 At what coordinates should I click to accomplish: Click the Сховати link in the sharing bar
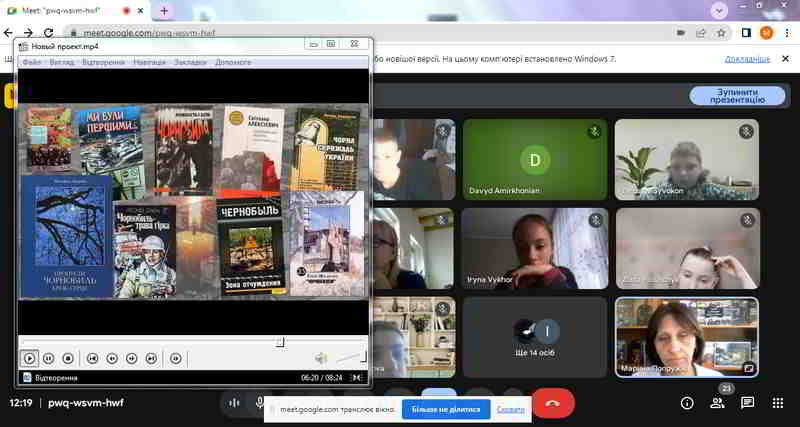(510, 410)
